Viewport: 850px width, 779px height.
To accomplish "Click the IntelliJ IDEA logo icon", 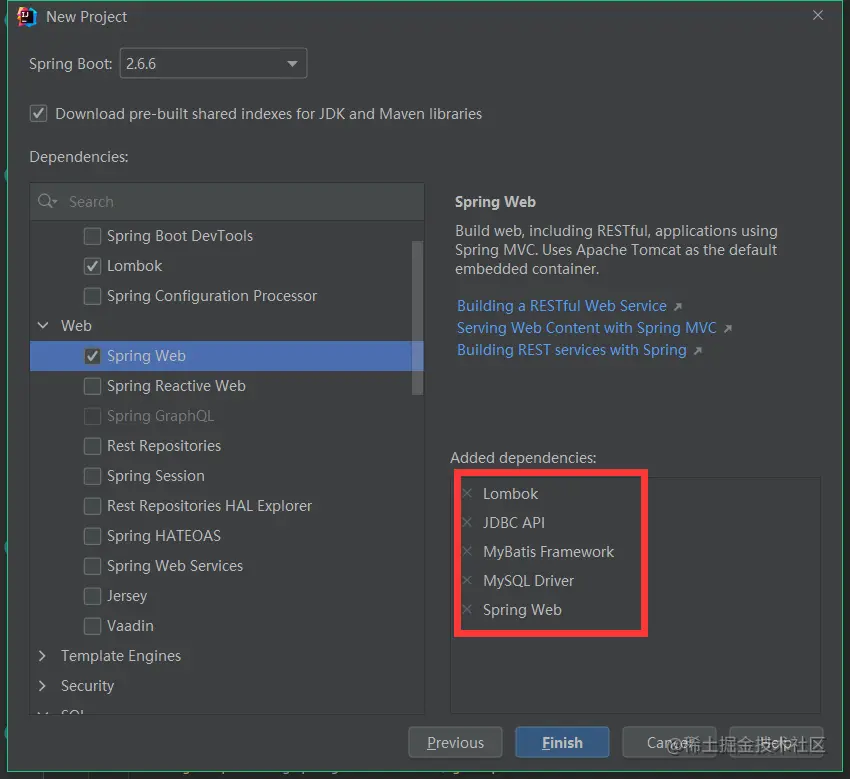I will click(x=26, y=16).
